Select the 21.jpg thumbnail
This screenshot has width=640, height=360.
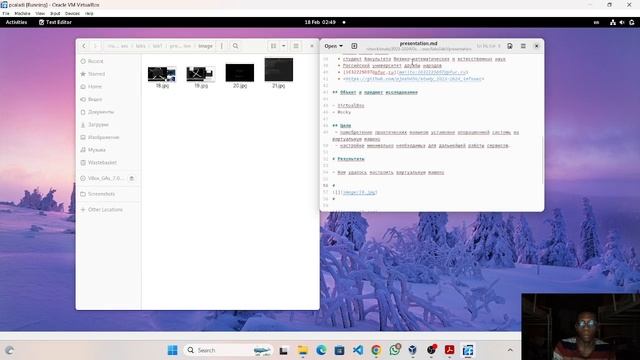[278, 69]
